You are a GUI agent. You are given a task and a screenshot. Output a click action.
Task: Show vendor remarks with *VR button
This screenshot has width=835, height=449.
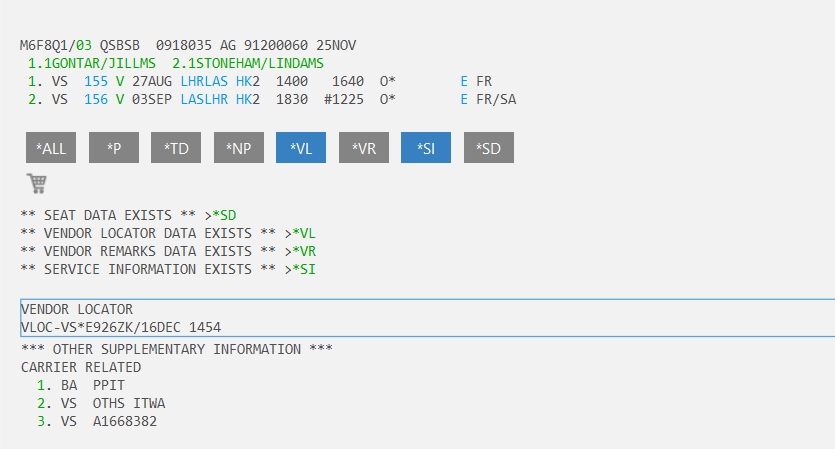click(x=364, y=148)
